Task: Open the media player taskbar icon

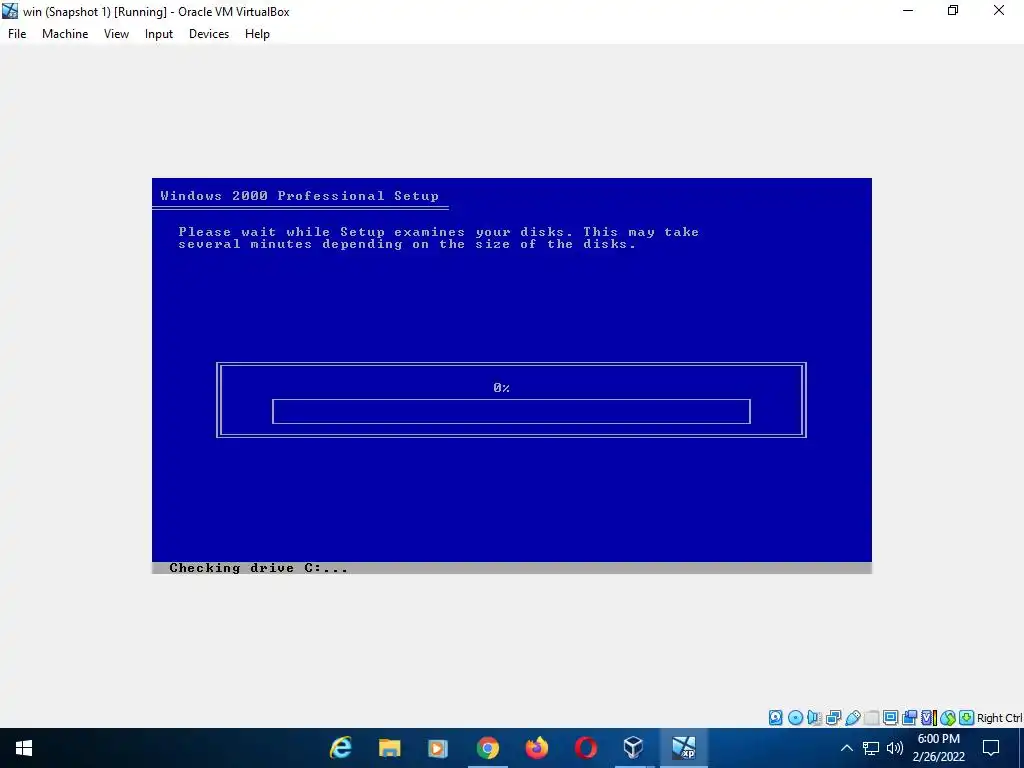Action: pos(438,748)
